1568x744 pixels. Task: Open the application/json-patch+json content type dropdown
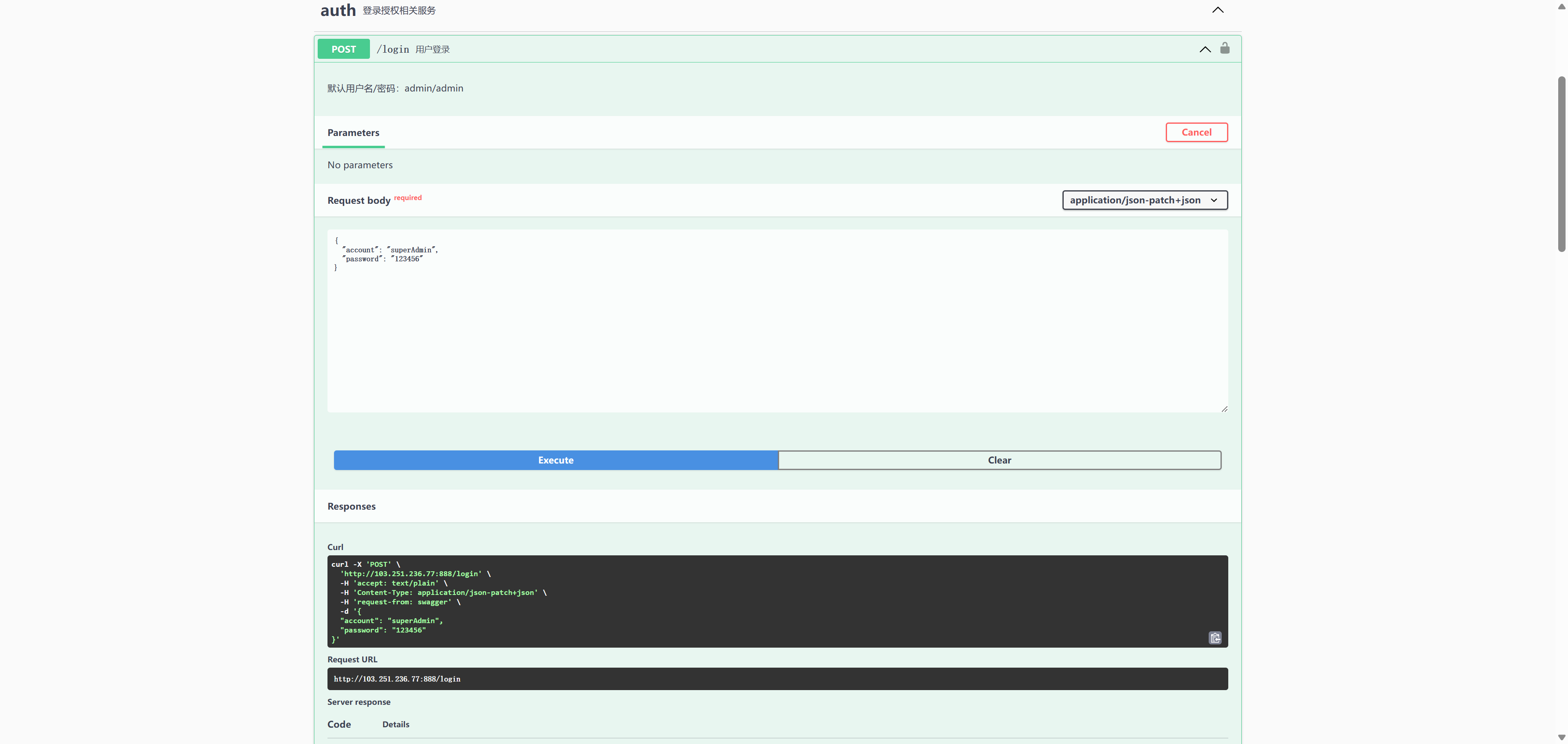tap(1144, 200)
